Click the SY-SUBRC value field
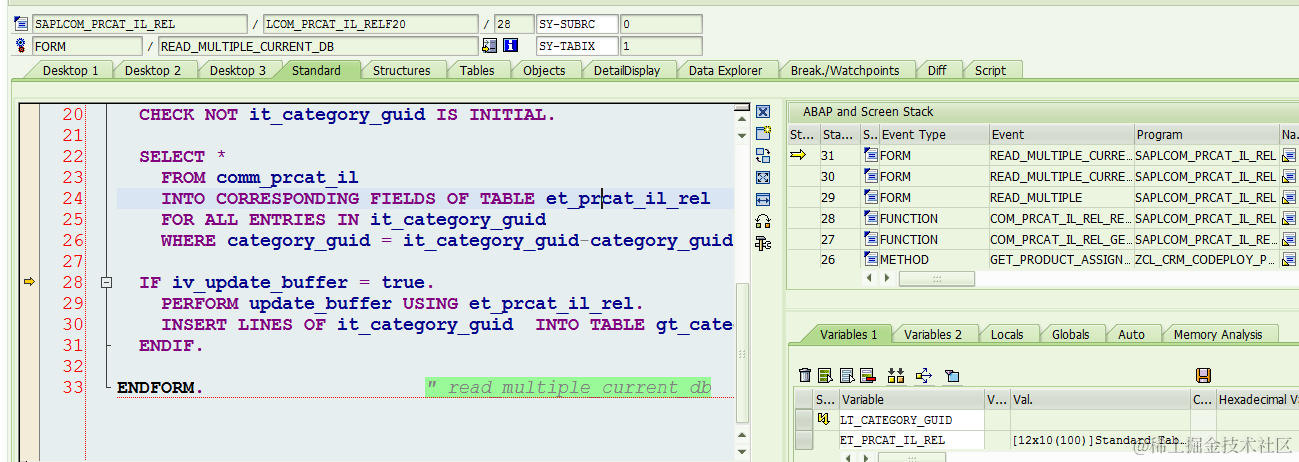The width and height of the screenshot is (1299, 462). click(660, 24)
